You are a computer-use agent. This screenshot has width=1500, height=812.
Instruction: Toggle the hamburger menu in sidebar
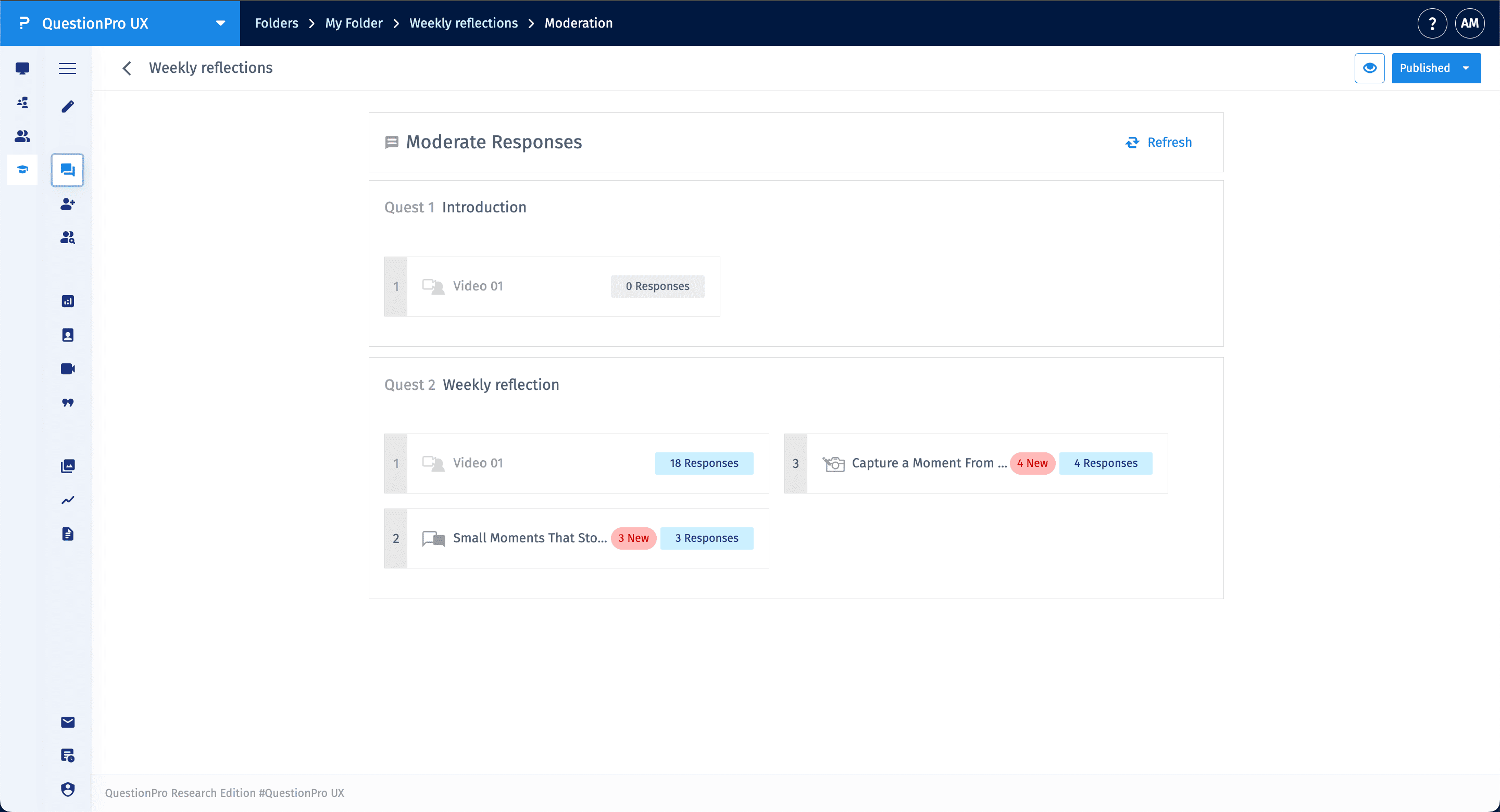[68, 69]
